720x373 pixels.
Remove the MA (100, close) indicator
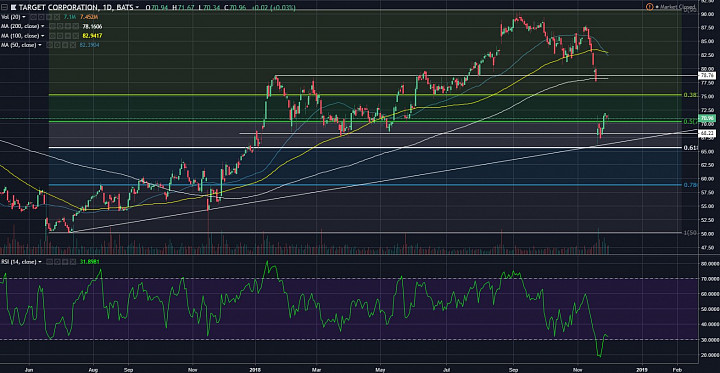[75, 36]
